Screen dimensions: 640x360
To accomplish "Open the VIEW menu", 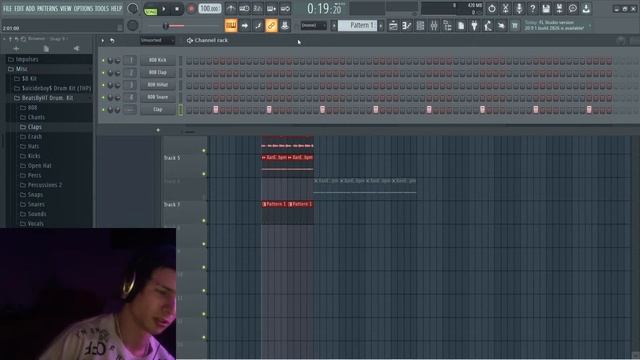I will click(x=66, y=9).
